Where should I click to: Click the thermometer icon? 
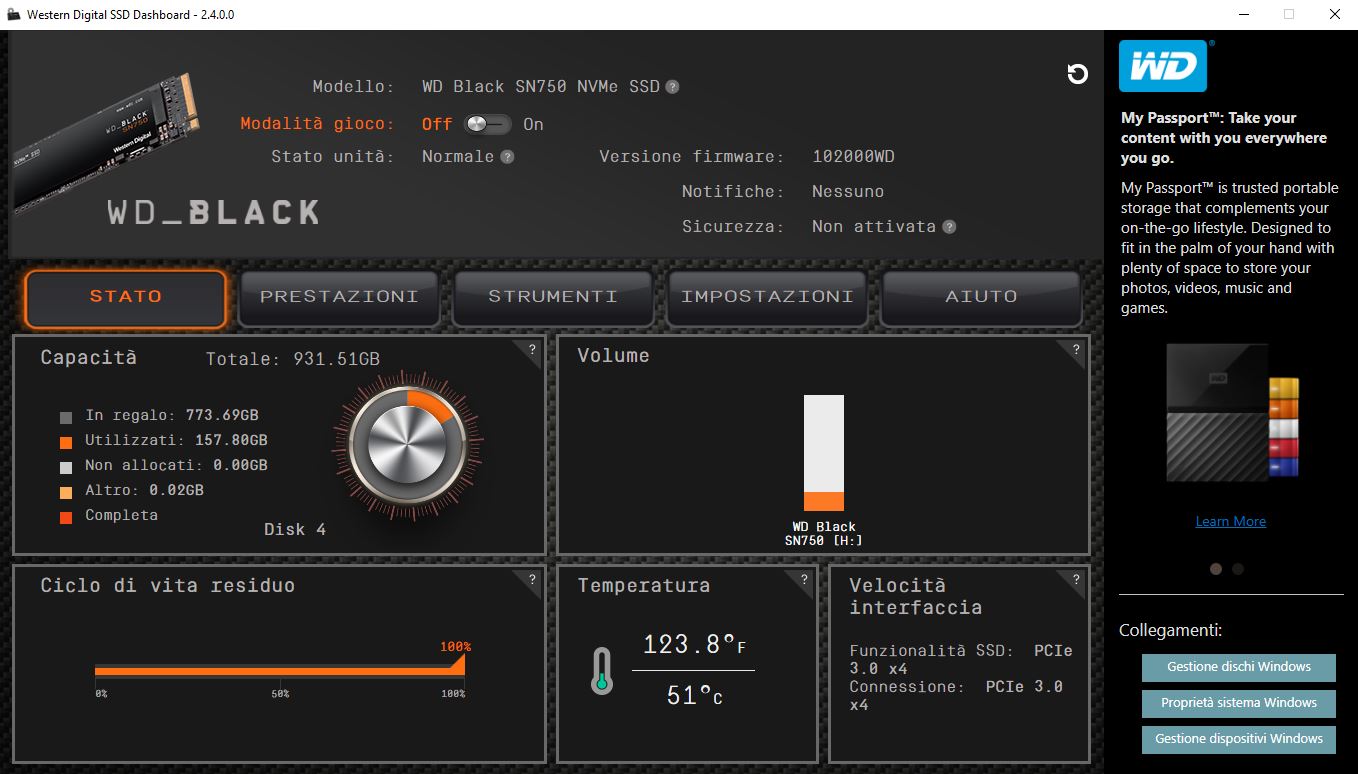pos(601,671)
